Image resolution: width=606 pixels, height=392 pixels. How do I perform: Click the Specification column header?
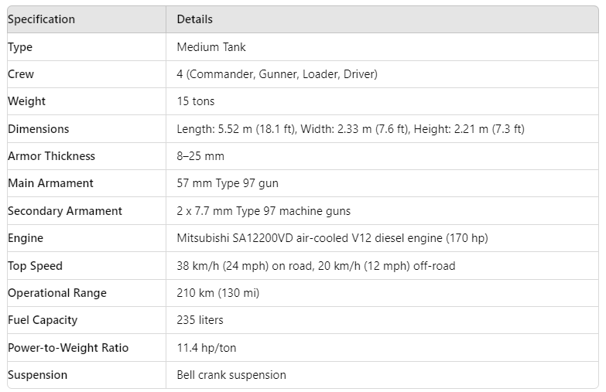(x=41, y=19)
